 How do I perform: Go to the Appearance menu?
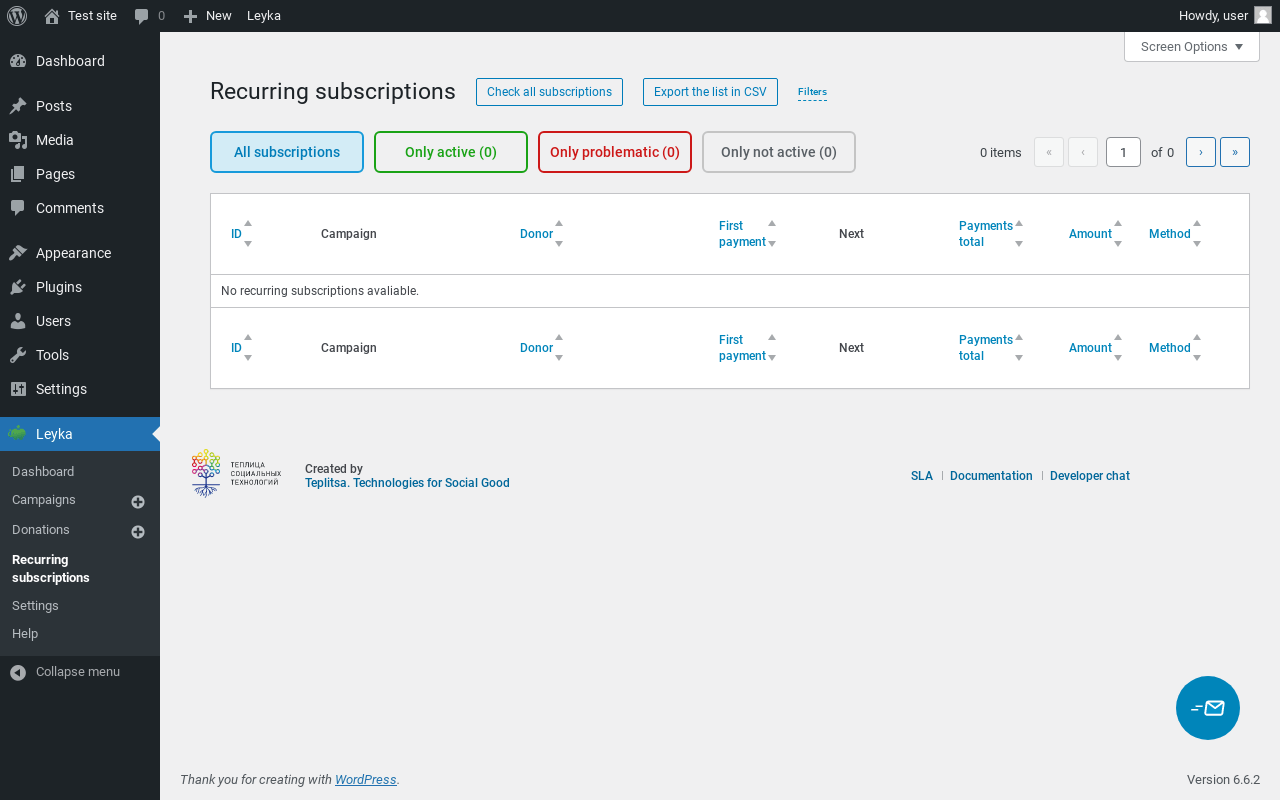(x=73, y=253)
